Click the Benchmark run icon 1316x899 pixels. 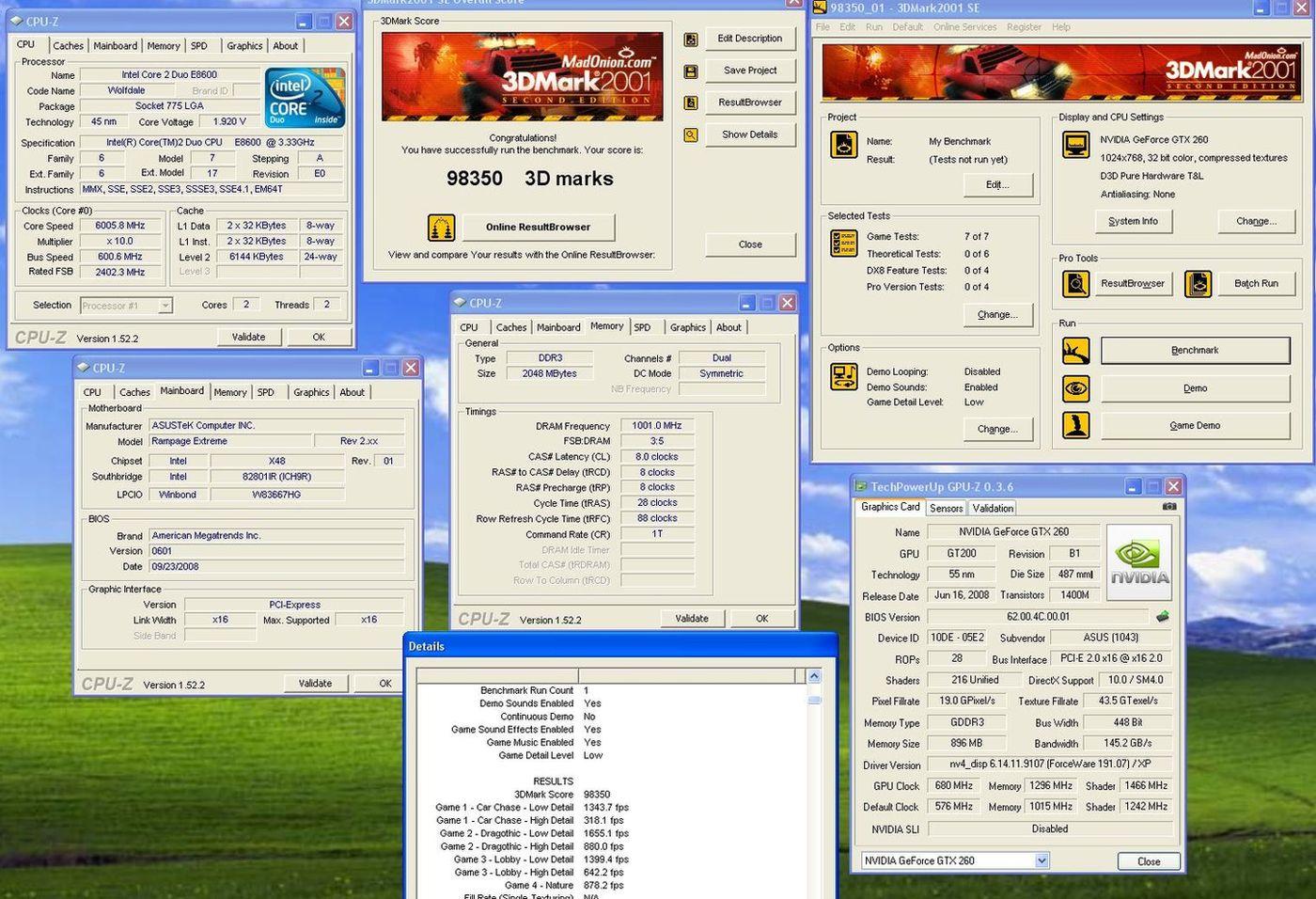point(1076,351)
